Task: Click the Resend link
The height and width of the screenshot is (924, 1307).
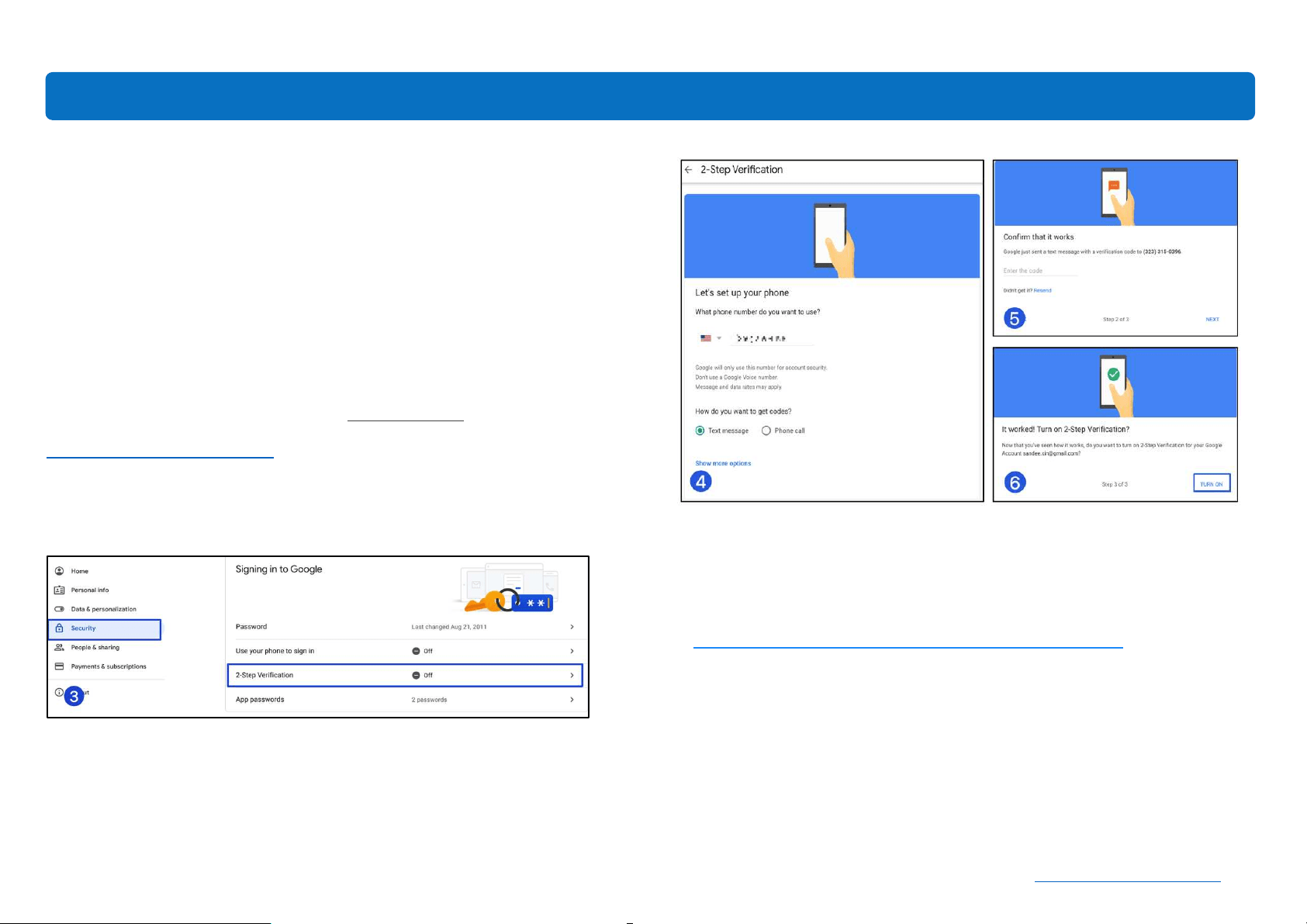Action: (x=1042, y=290)
